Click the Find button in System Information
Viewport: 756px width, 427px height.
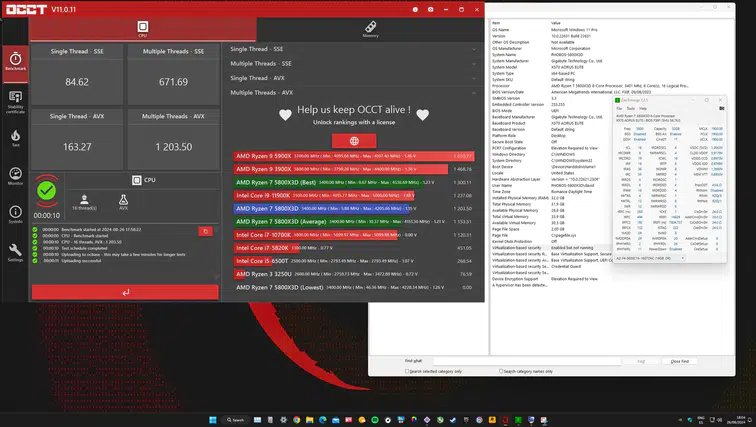(x=641, y=361)
